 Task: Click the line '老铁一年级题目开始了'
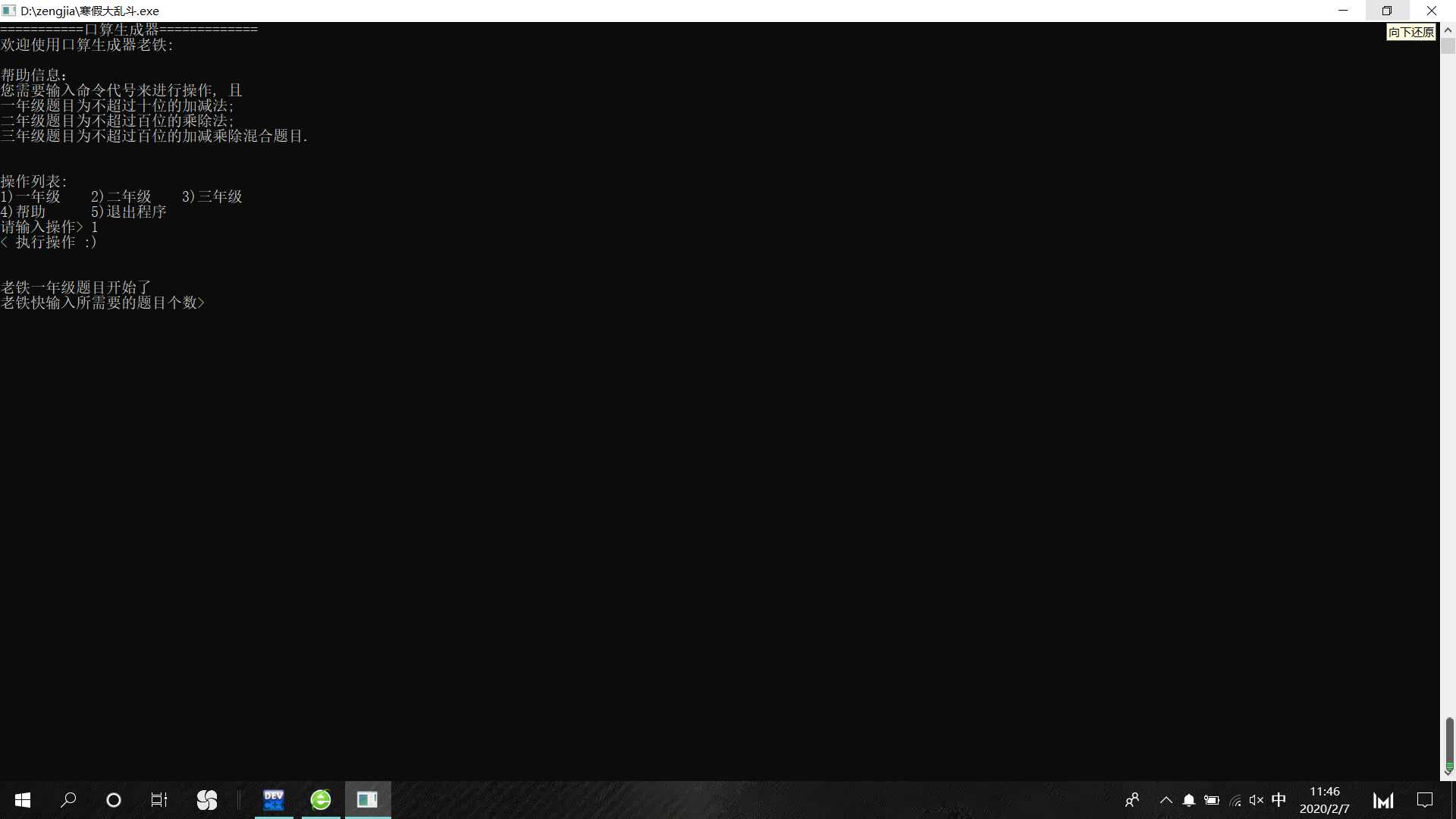tap(76, 287)
